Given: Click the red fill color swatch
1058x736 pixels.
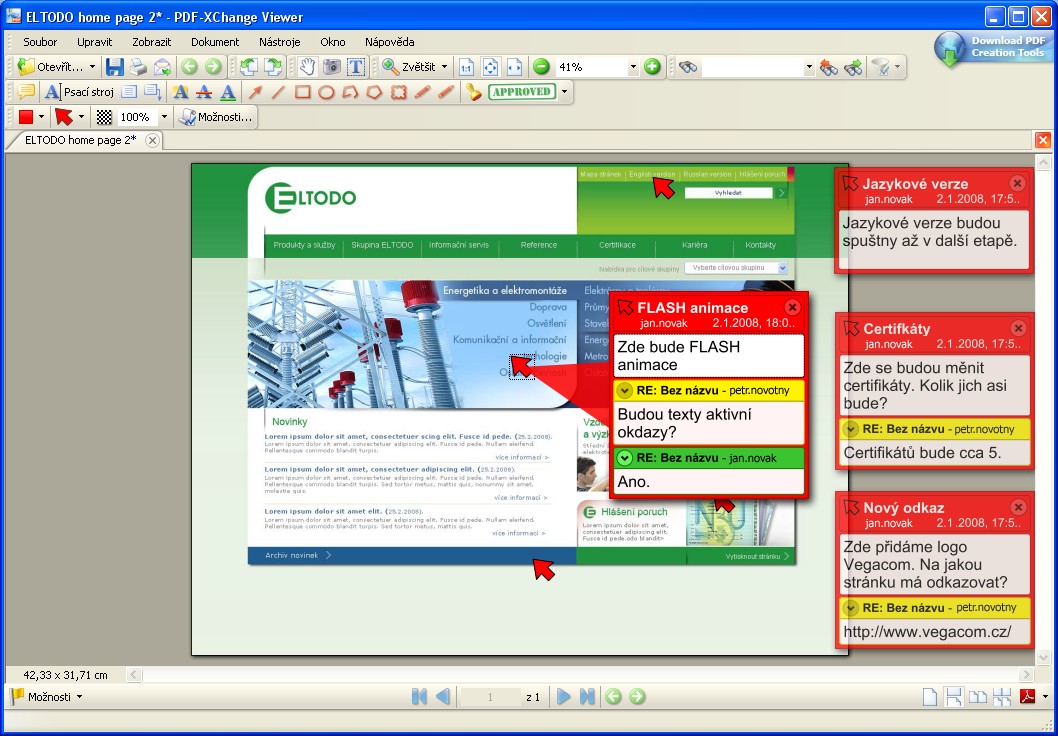Looking at the screenshot, I should (26, 117).
